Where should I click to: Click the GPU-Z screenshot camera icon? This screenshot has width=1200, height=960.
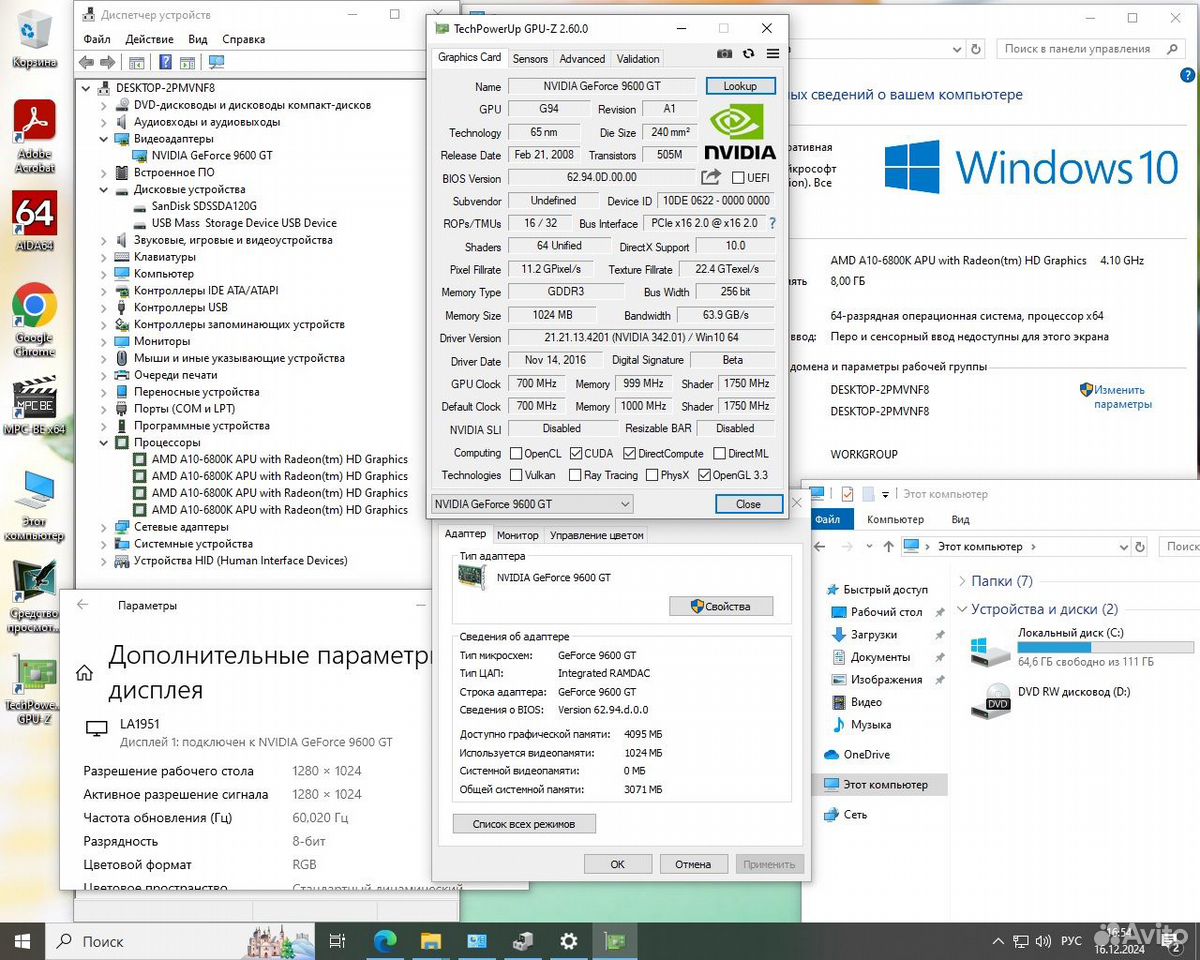[724, 54]
